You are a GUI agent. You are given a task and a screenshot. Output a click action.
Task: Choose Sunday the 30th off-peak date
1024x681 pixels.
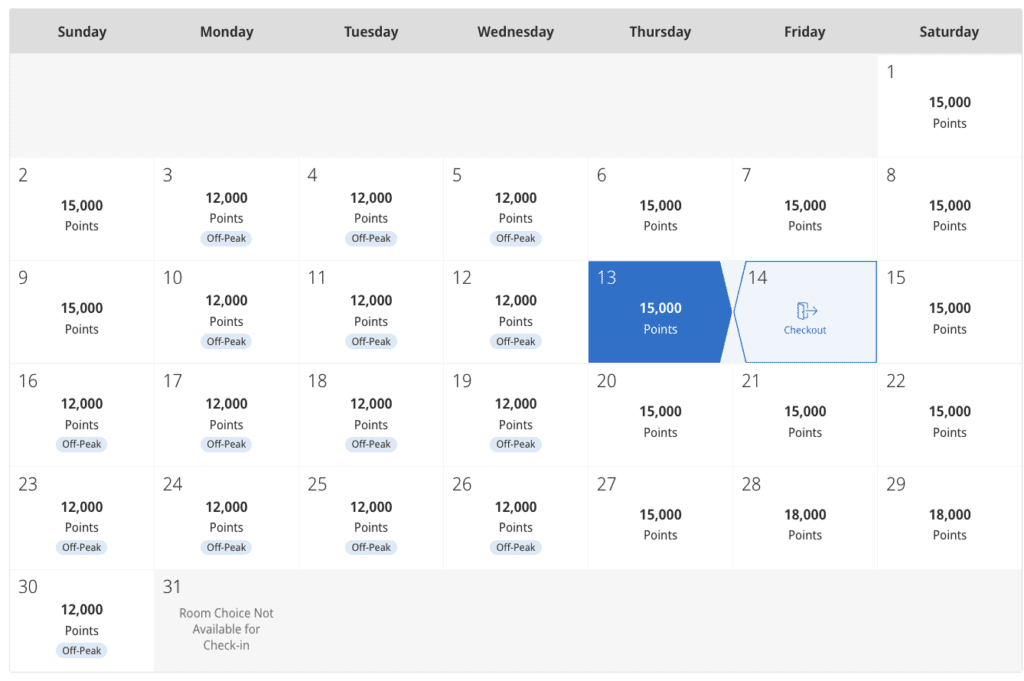tap(82, 621)
